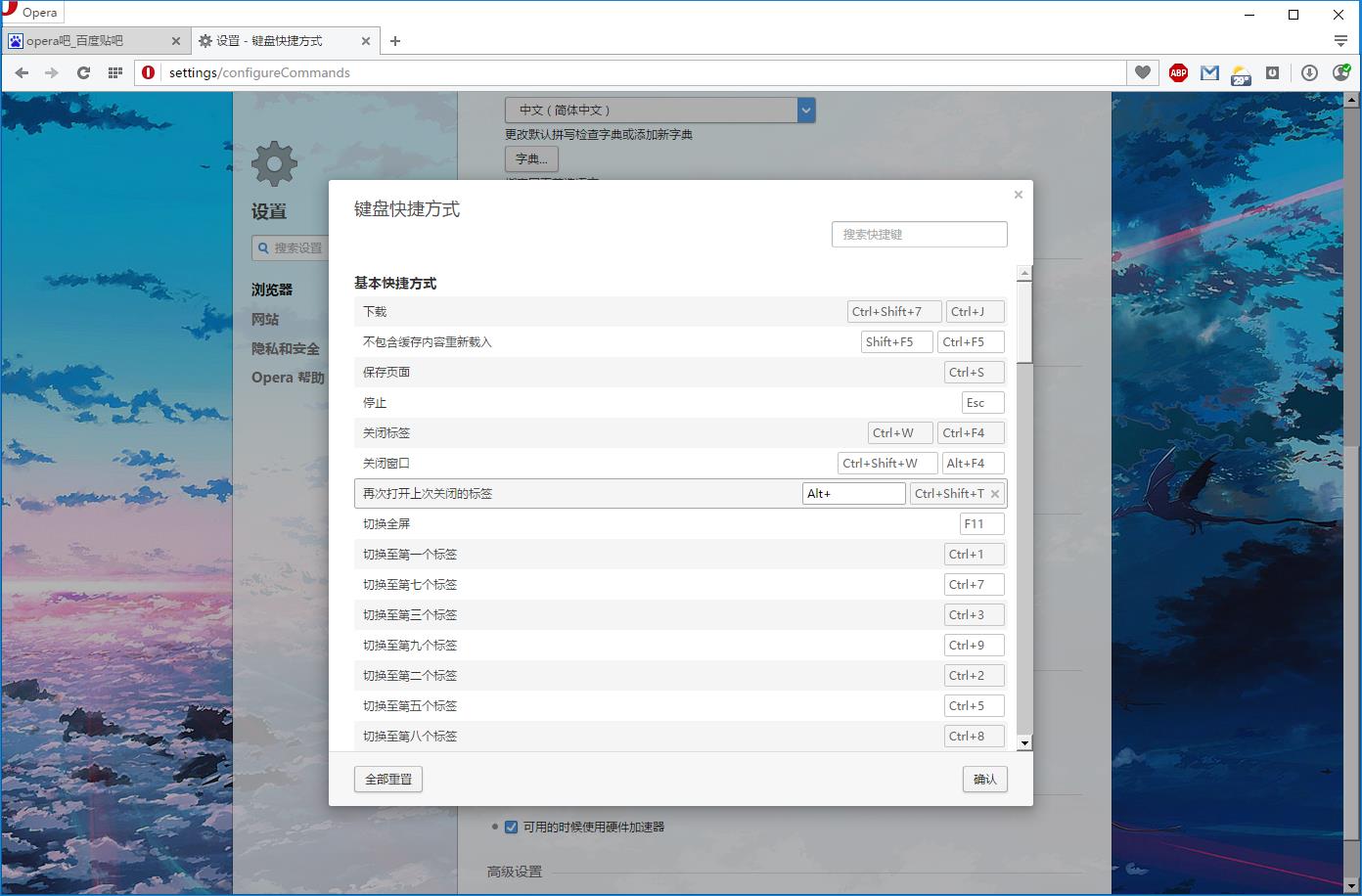Viewport: 1362px width, 896px height.
Task: Open the 网站 settings section
Action: 265,319
